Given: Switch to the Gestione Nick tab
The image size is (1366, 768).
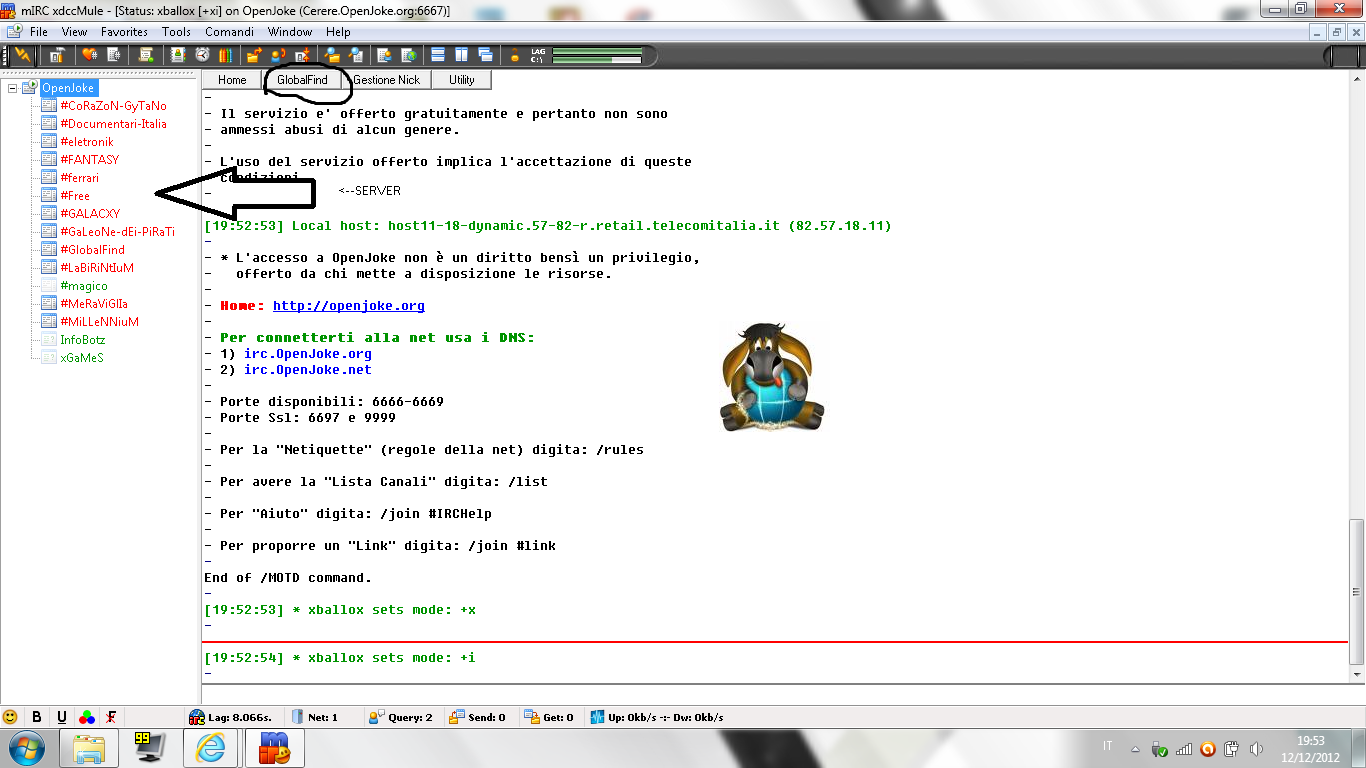Looking at the screenshot, I should coord(387,80).
